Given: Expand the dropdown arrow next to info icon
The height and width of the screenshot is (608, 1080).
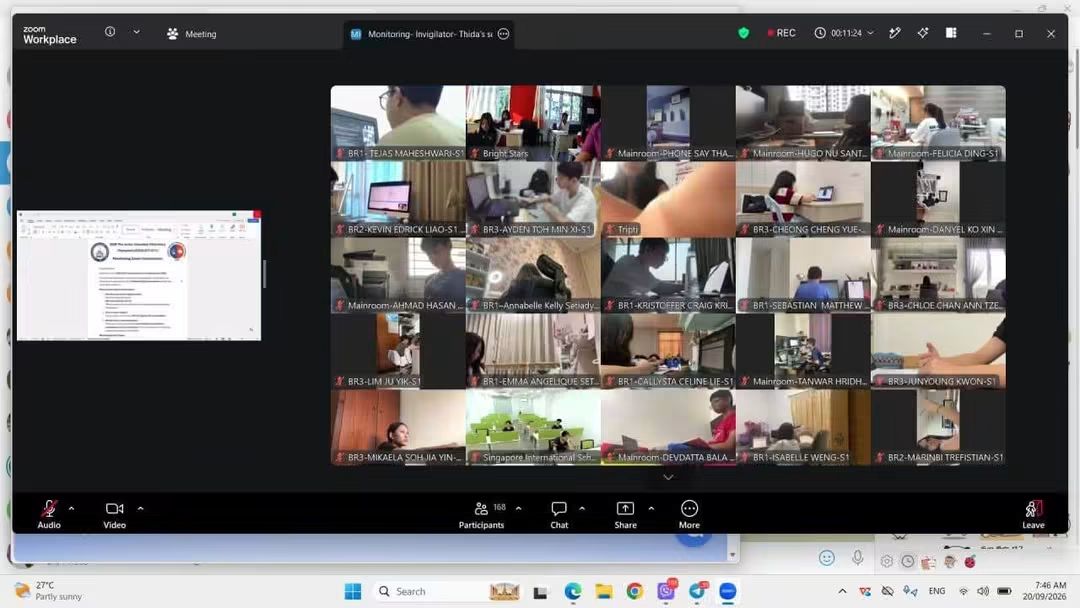Looking at the screenshot, I should (136, 32).
